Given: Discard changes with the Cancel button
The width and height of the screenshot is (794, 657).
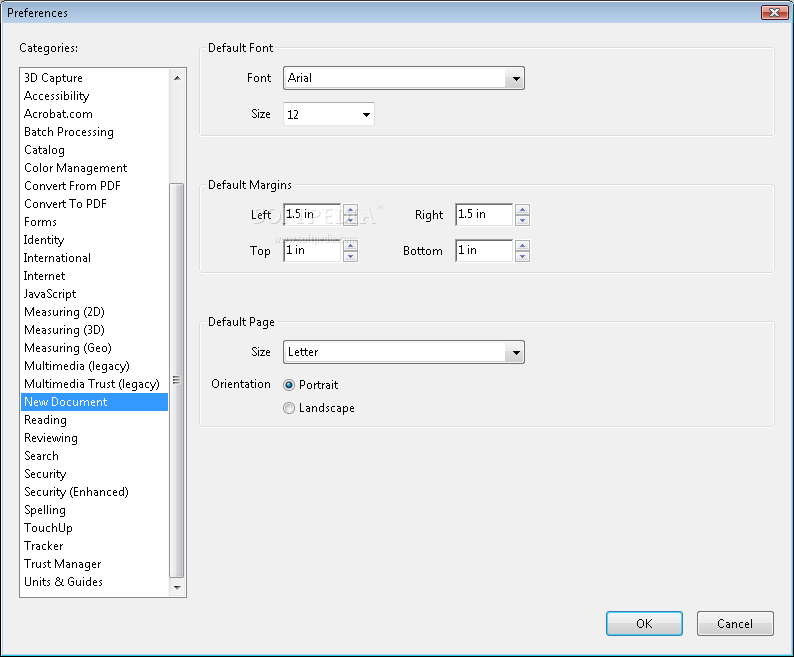Looking at the screenshot, I should [x=735, y=624].
